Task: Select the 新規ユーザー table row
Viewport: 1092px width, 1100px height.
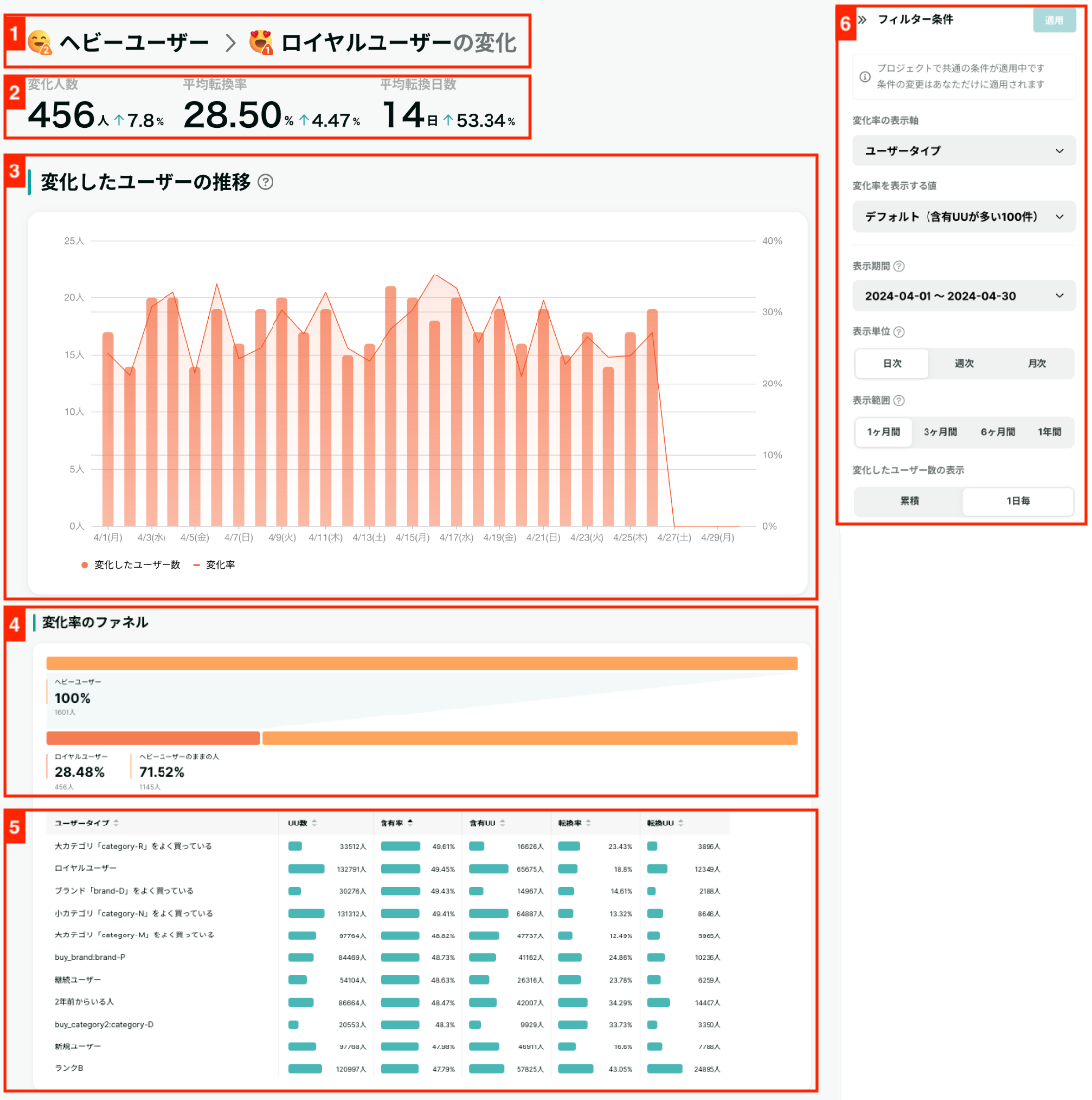Action: pos(387,1046)
